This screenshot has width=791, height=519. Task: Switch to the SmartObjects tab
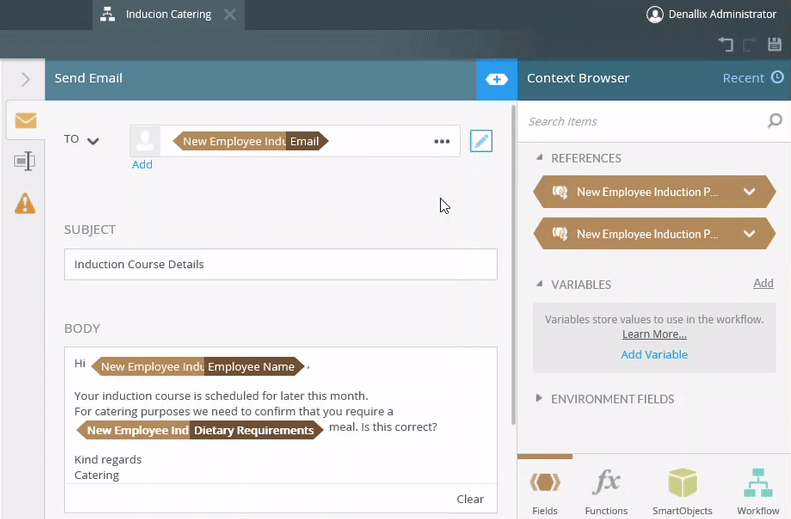pyautogui.click(x=681, y=491)
